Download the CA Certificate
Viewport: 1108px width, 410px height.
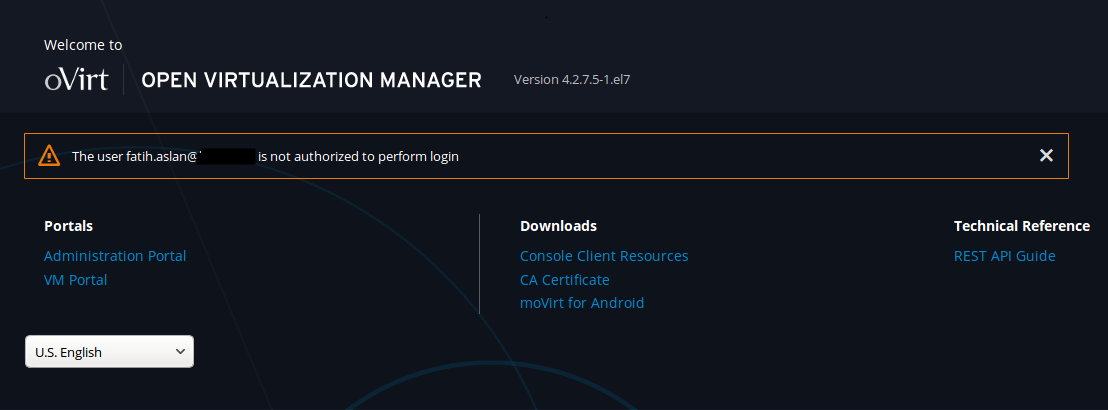(x=565, y=280)
